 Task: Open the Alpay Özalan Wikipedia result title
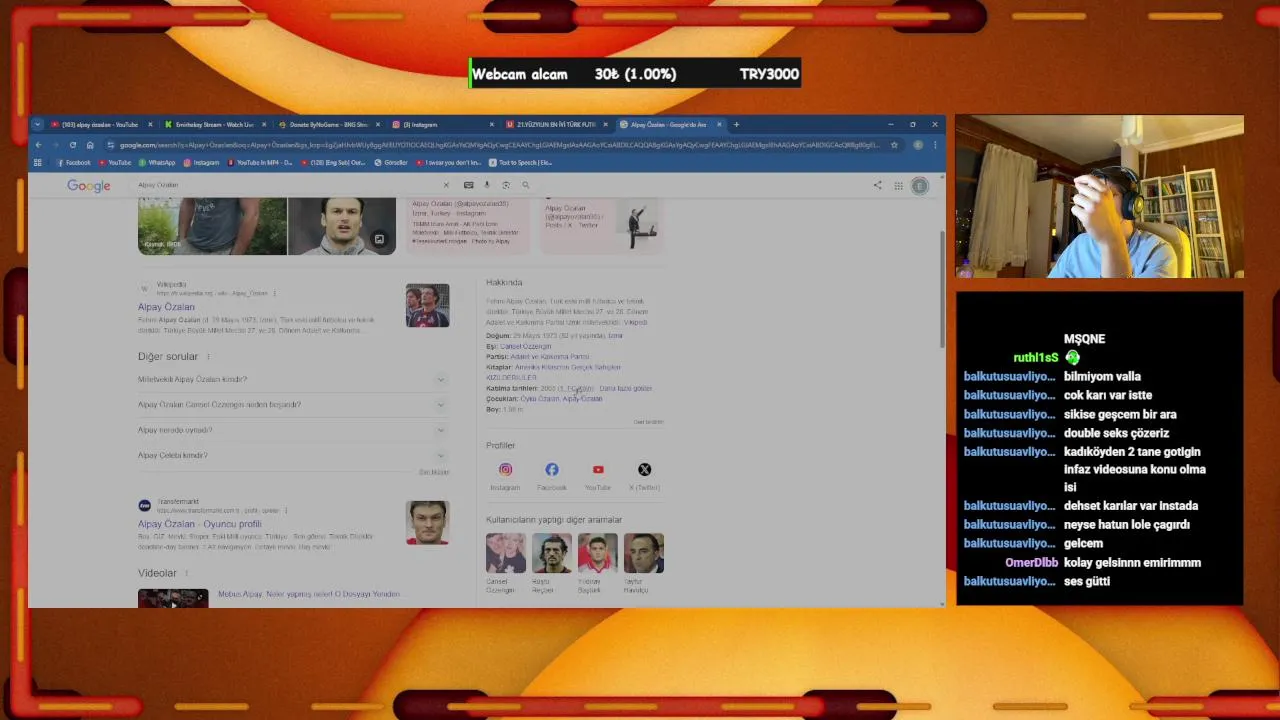click(x=166, y=307)
